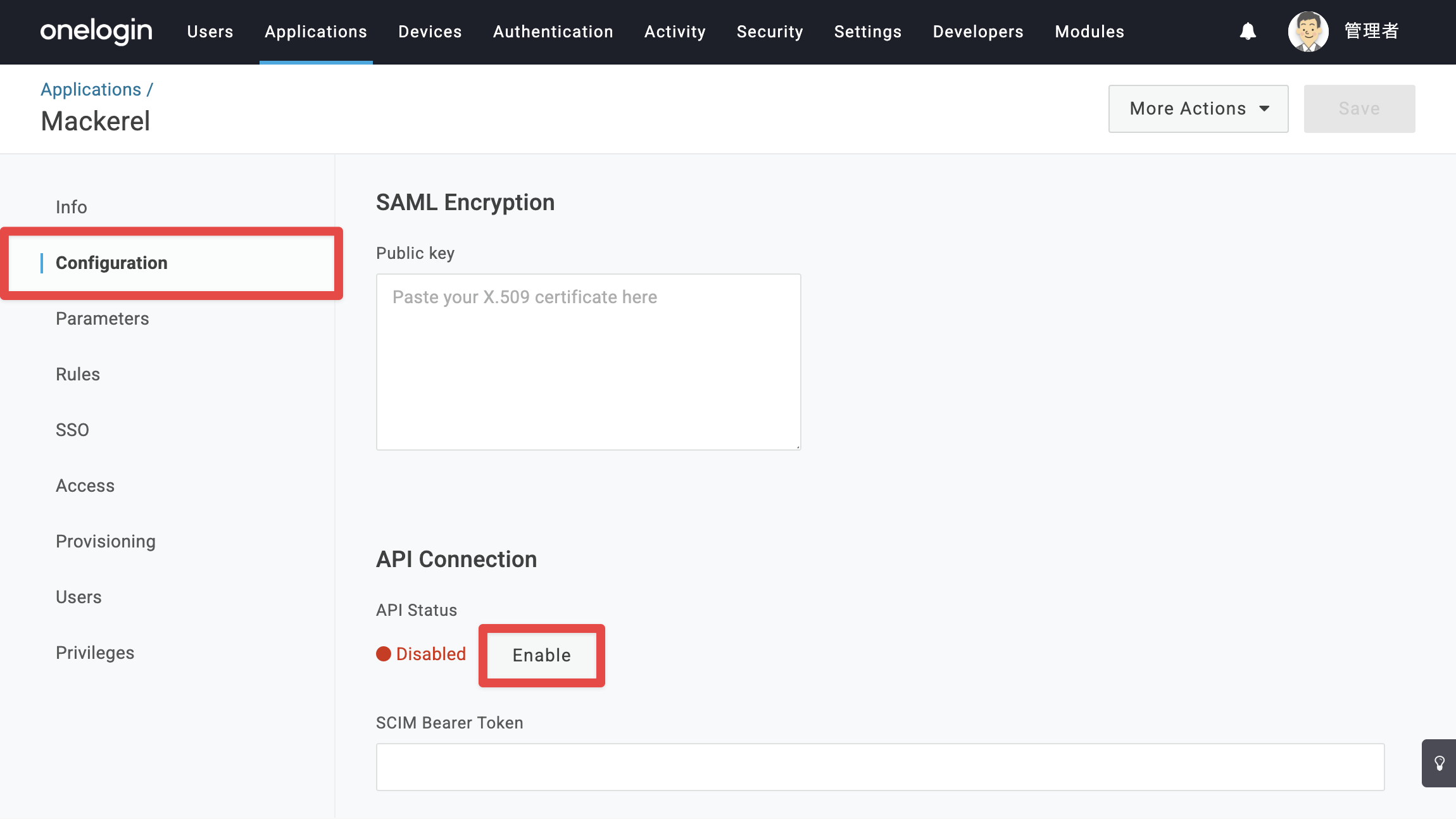Open the Modules menu

click(x=1089, y=32)
